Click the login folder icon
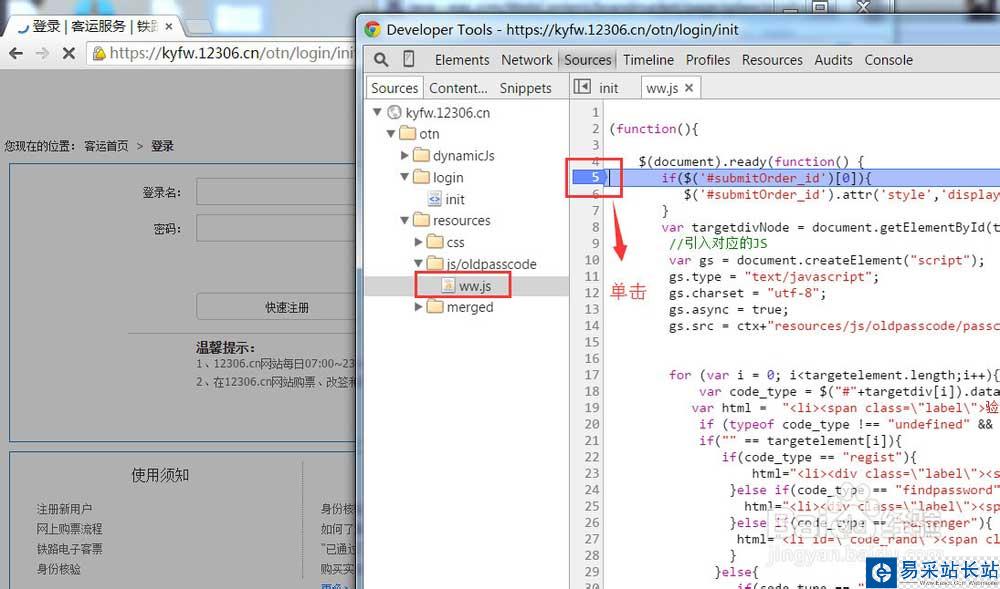 tap(421, 177)
